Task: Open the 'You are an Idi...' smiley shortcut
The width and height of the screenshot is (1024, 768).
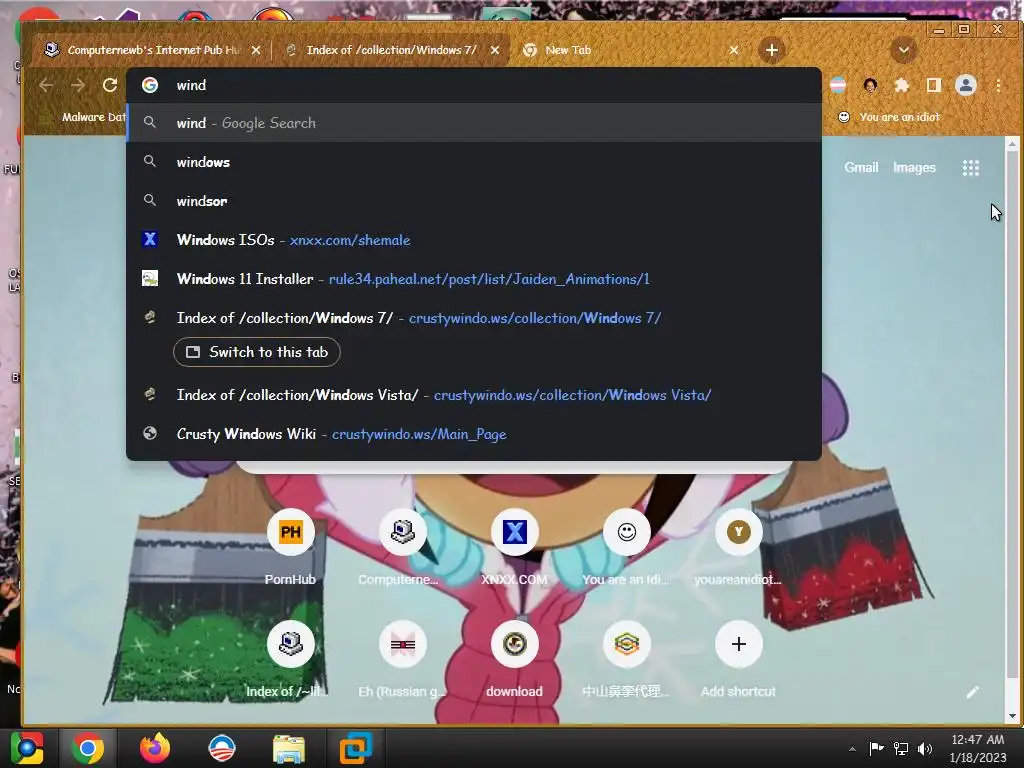Action: pyautogui.click(x=626, y=547)
